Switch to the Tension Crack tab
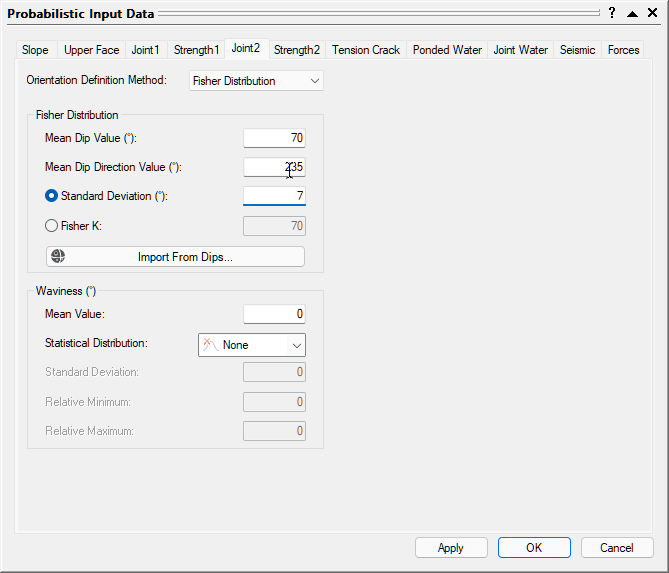Screen dimensions: 669x573 click(x=366, y=50)
